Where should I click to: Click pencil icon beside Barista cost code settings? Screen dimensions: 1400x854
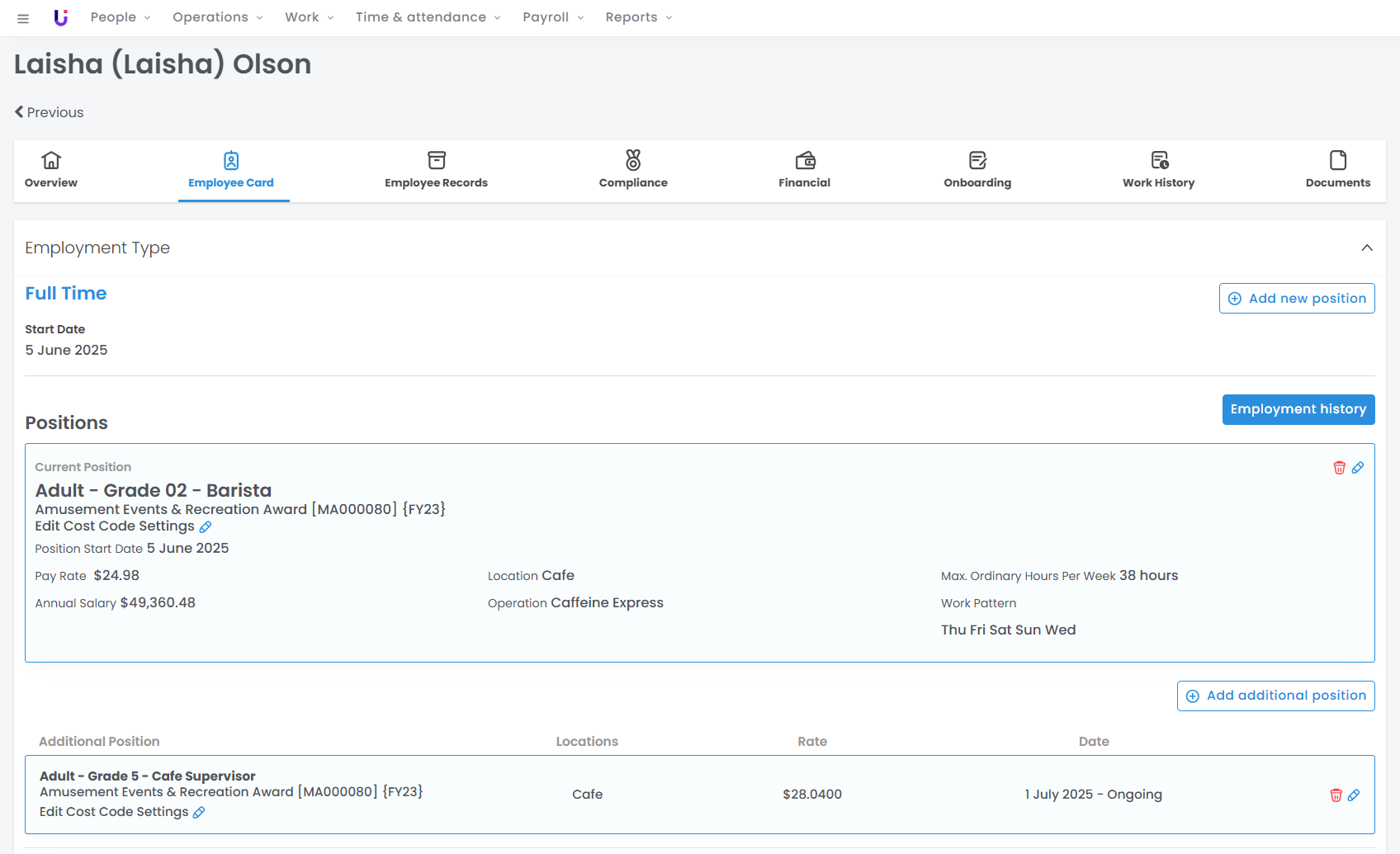point(206,527)
